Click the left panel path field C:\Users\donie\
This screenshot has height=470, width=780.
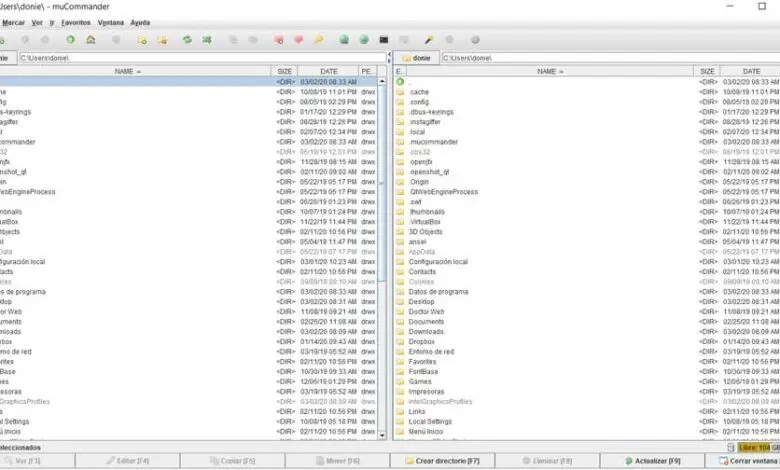(202, 58)
